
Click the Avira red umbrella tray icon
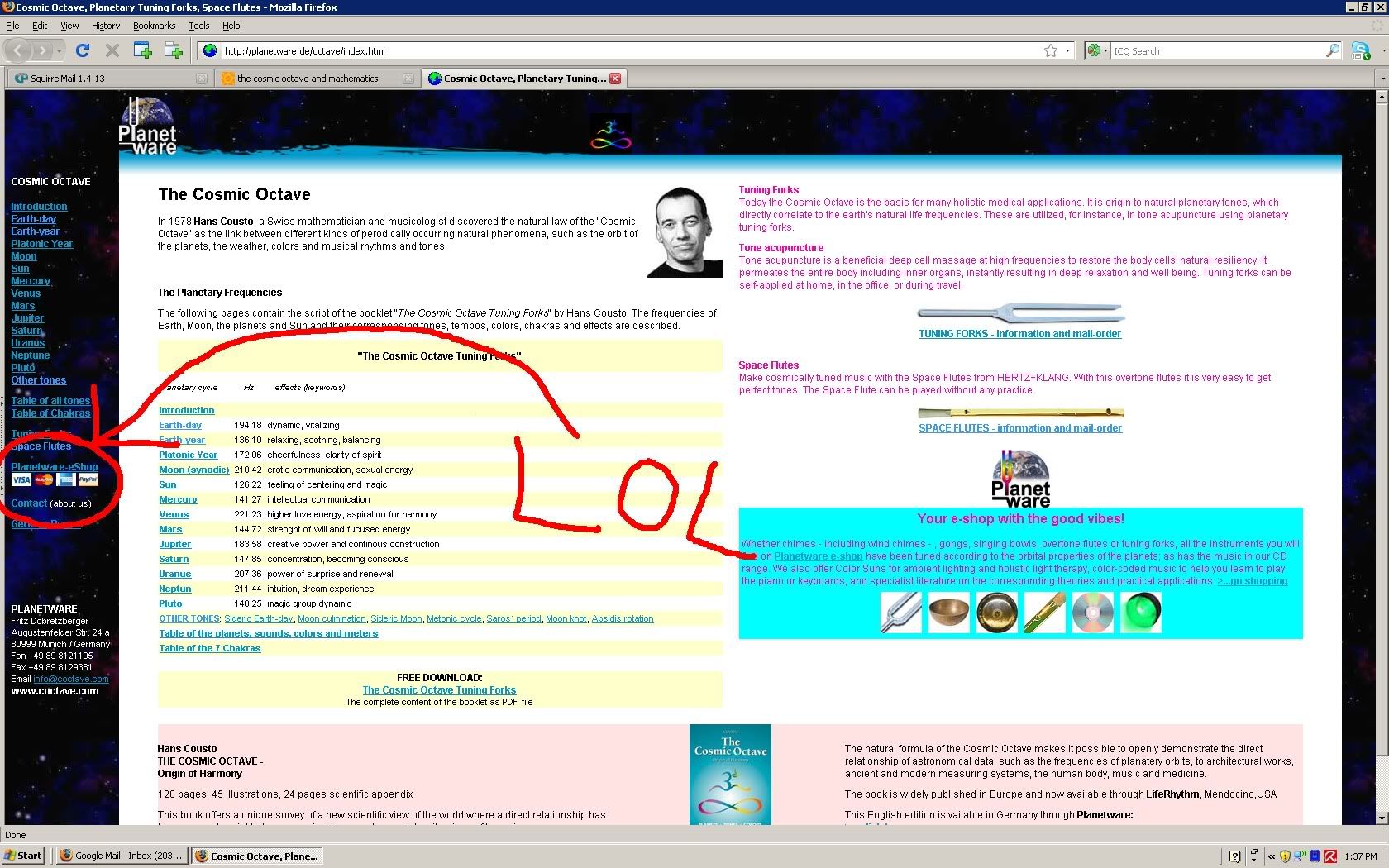1331,856
